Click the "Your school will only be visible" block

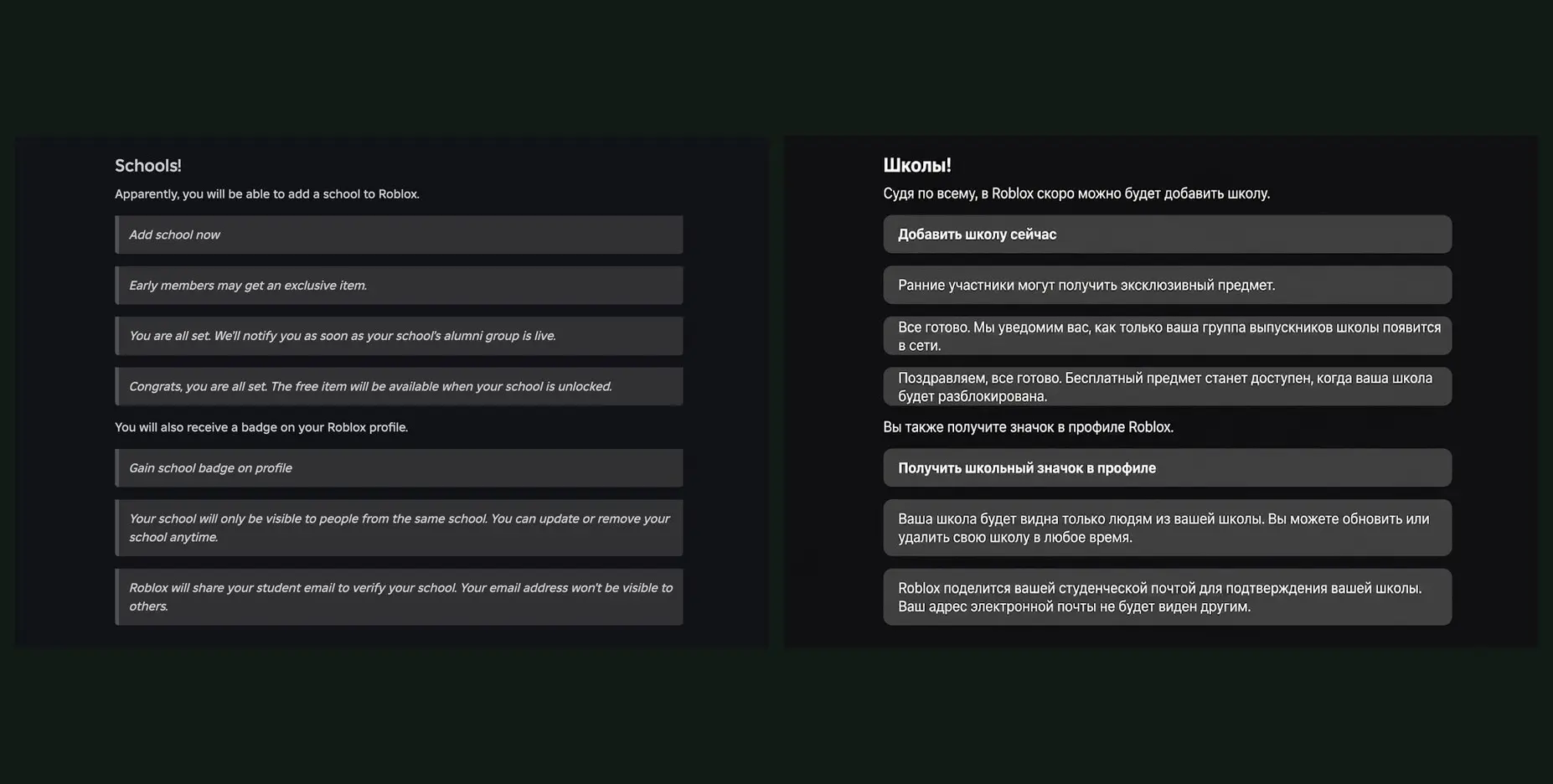[x=399, y=528]
